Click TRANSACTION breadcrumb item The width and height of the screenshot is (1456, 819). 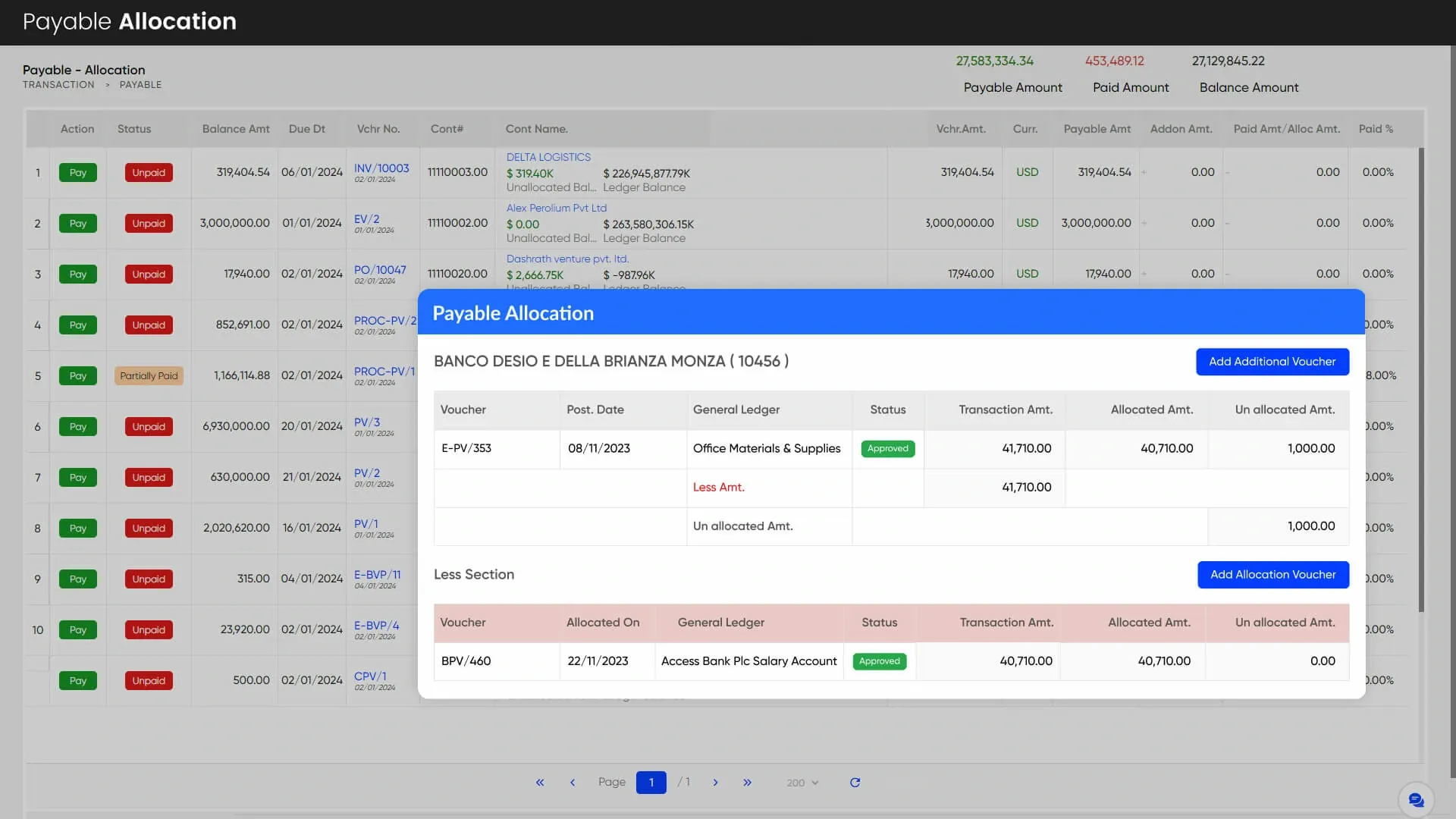pos(58,85)
